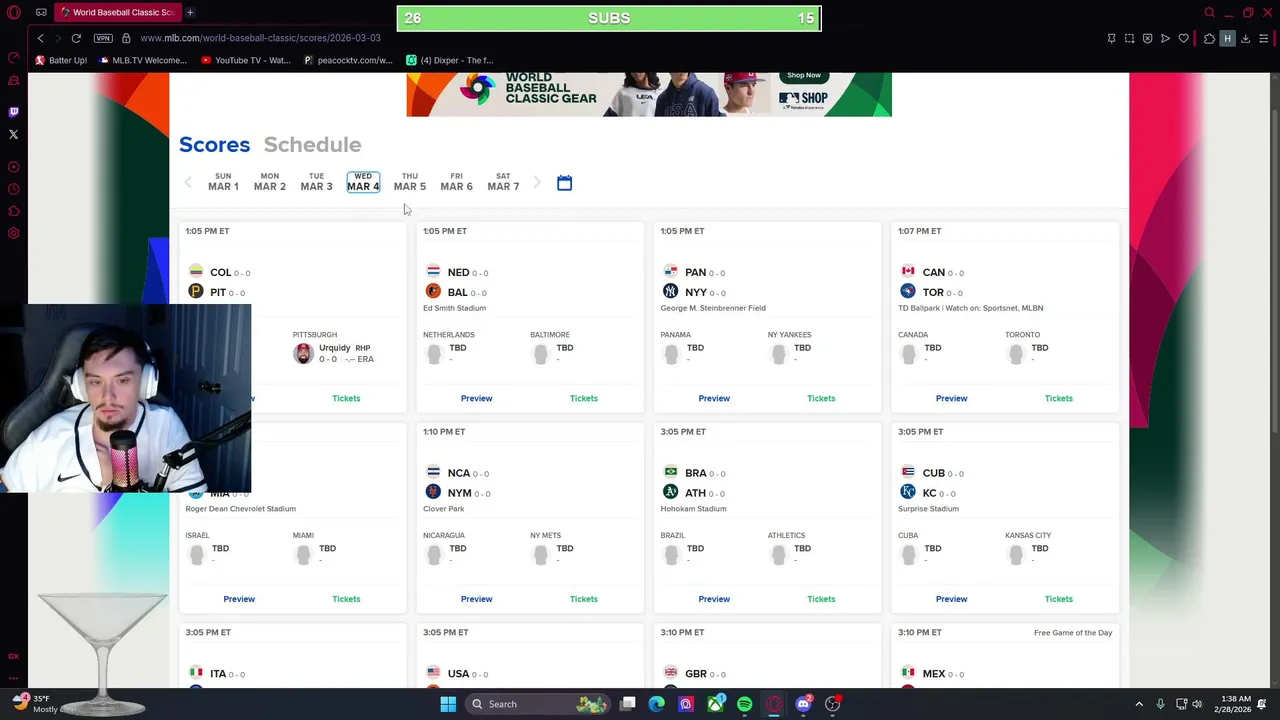Reload the page with the refresh icon
1280x720 pixels.
76,38
